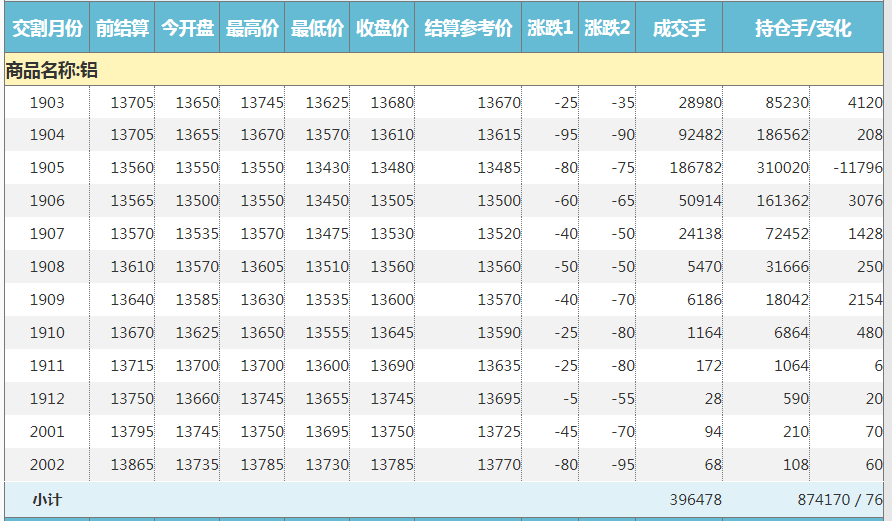This screenshot has height=521, width=892.
Task: Click the 最低价 column header
Action: (317, 28)
